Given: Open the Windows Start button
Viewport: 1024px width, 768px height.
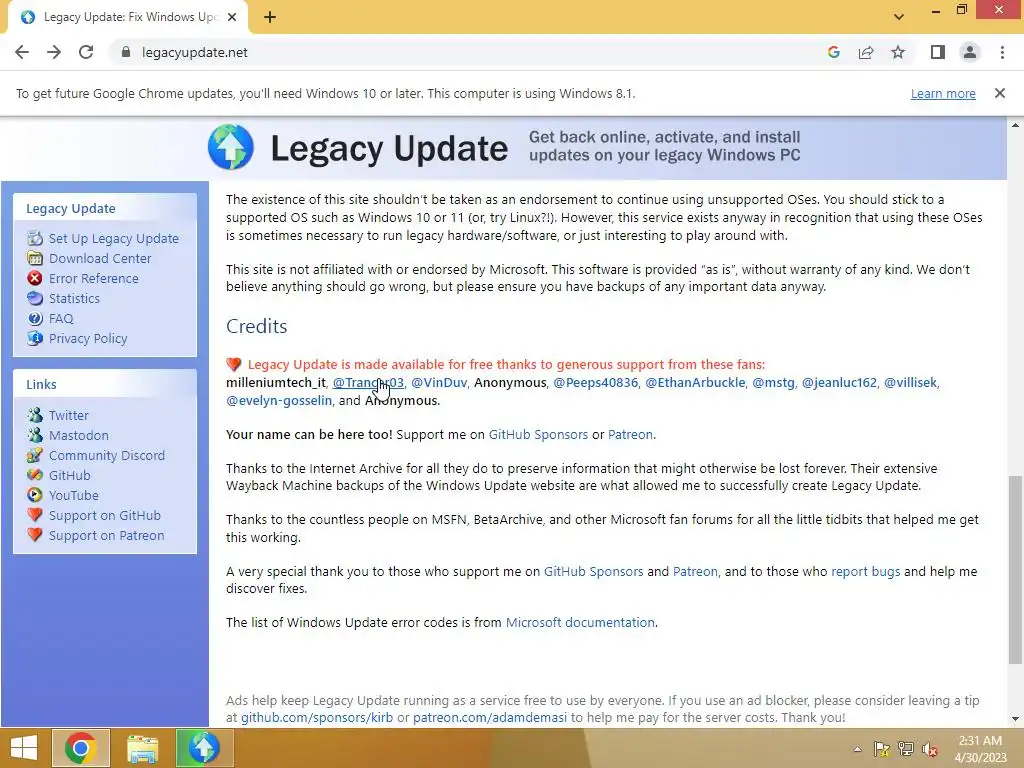Looking at the screenshot, I should click(x=24, y=748).
